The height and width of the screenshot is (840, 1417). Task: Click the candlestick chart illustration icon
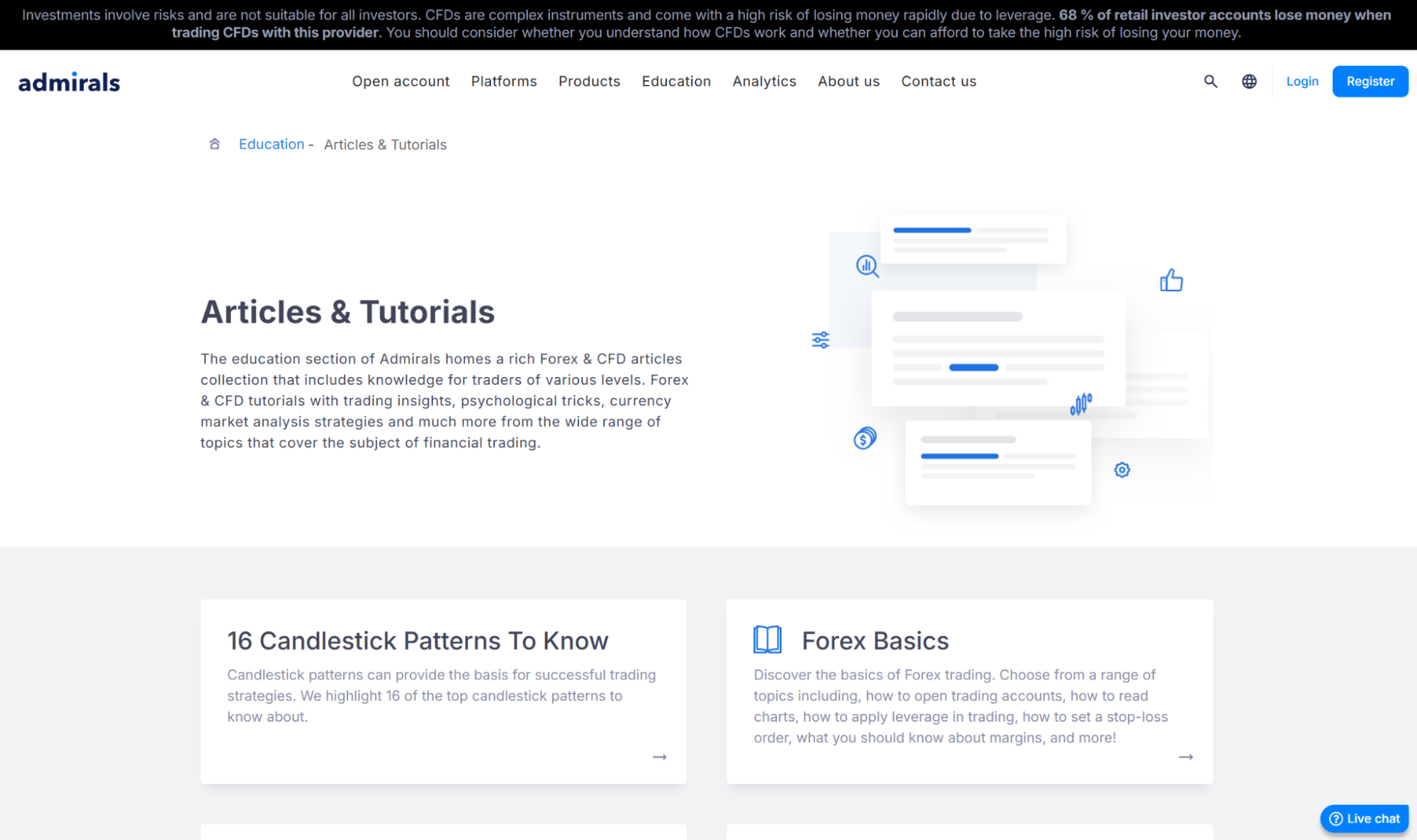1081,404
